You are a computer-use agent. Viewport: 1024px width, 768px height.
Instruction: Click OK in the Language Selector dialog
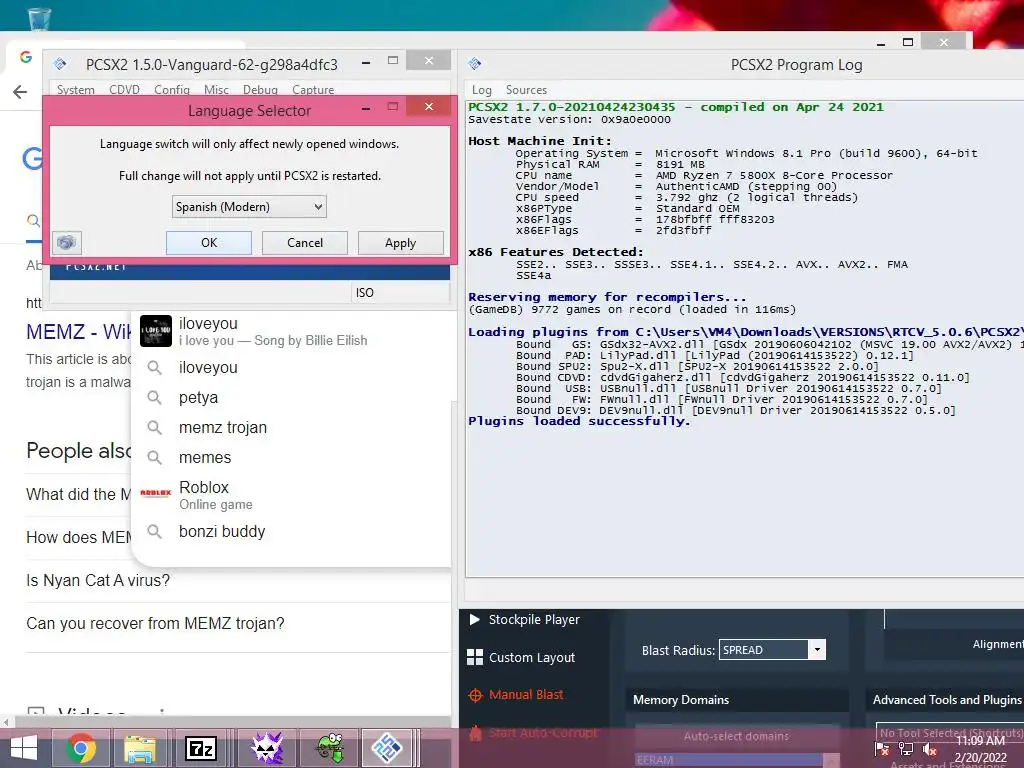pyautogui.click(x=208, y=243)
